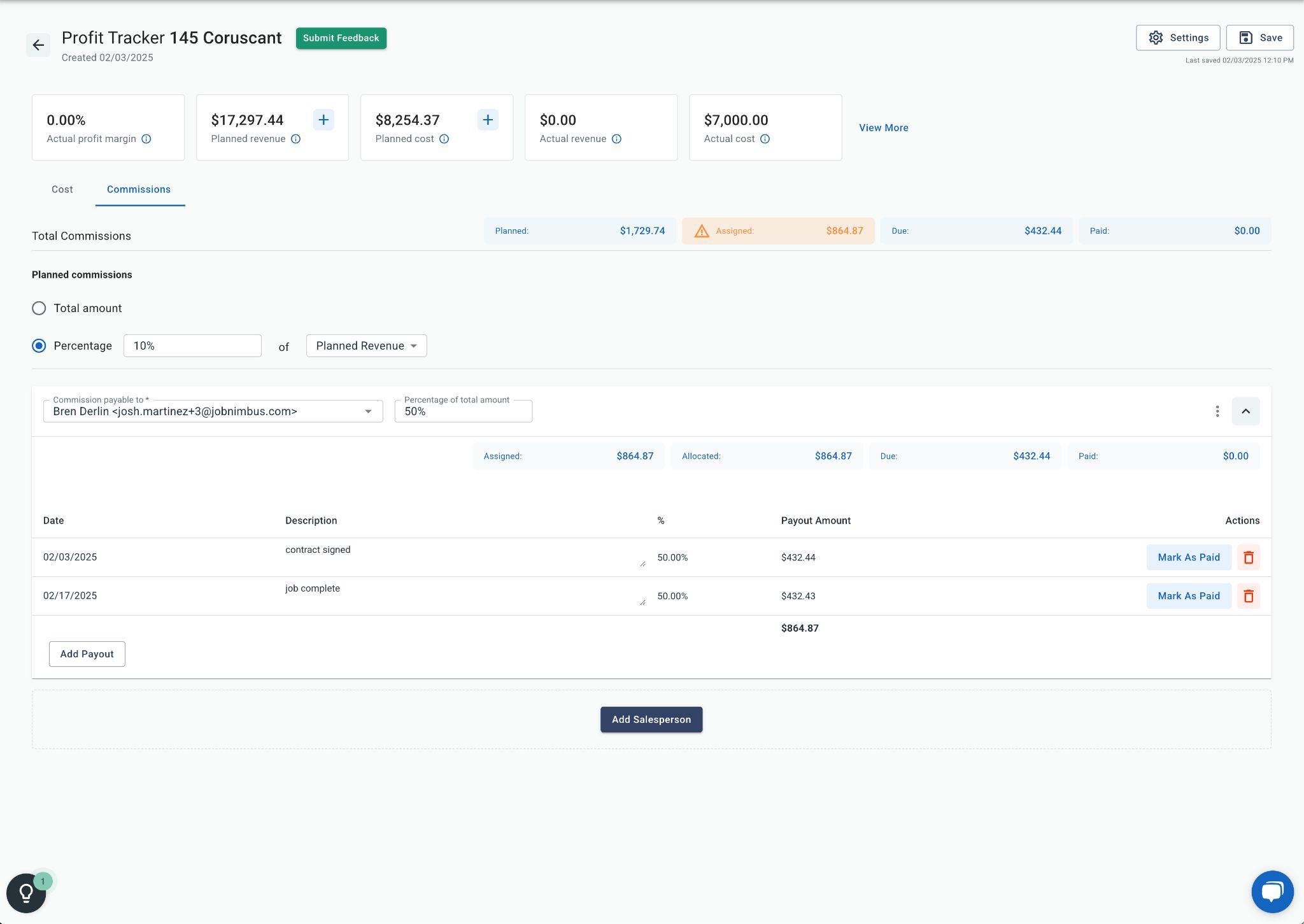Click the 10% percentage input field
The height and width of the screenshot is (924, 1304).
(x=192, y=346)
